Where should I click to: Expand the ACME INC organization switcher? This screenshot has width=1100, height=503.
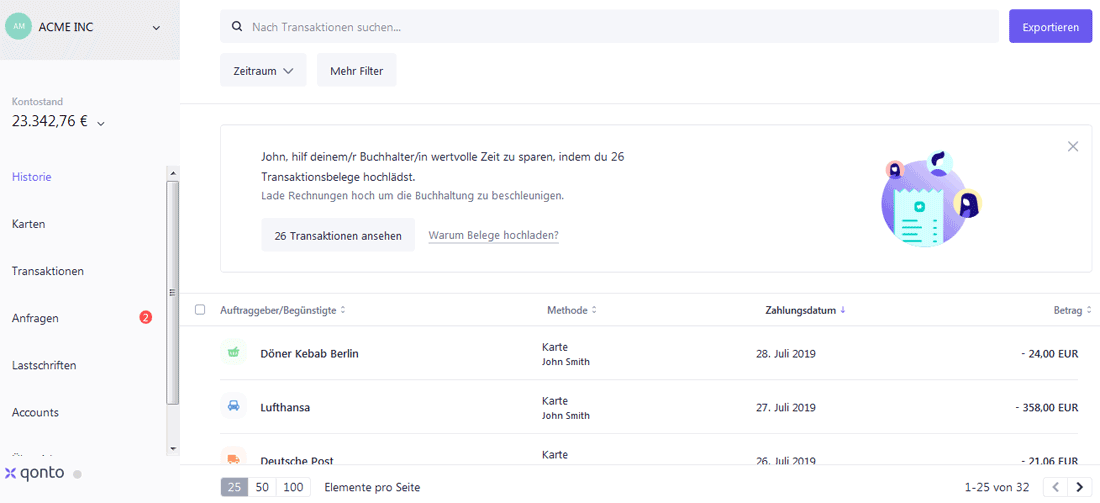pyautogui.click(x=156, y=28)
